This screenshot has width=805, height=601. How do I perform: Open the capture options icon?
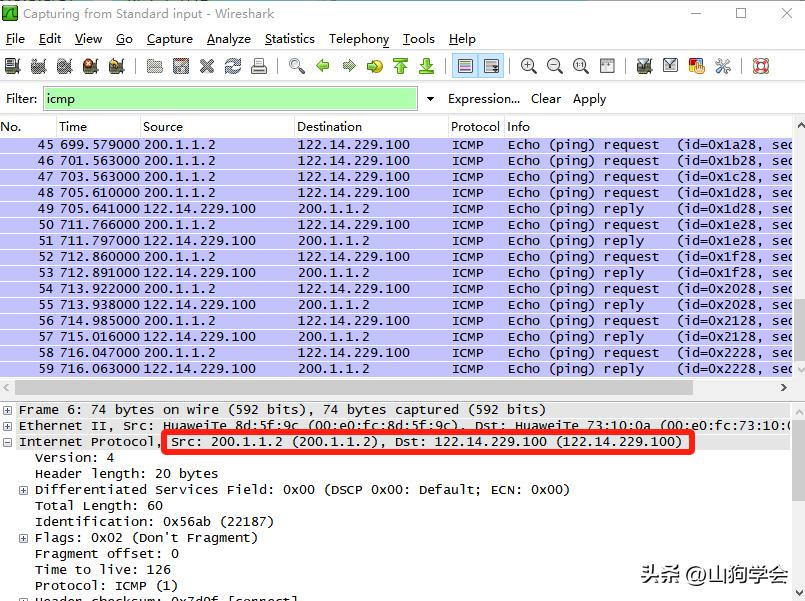click(x=38, y=66)
